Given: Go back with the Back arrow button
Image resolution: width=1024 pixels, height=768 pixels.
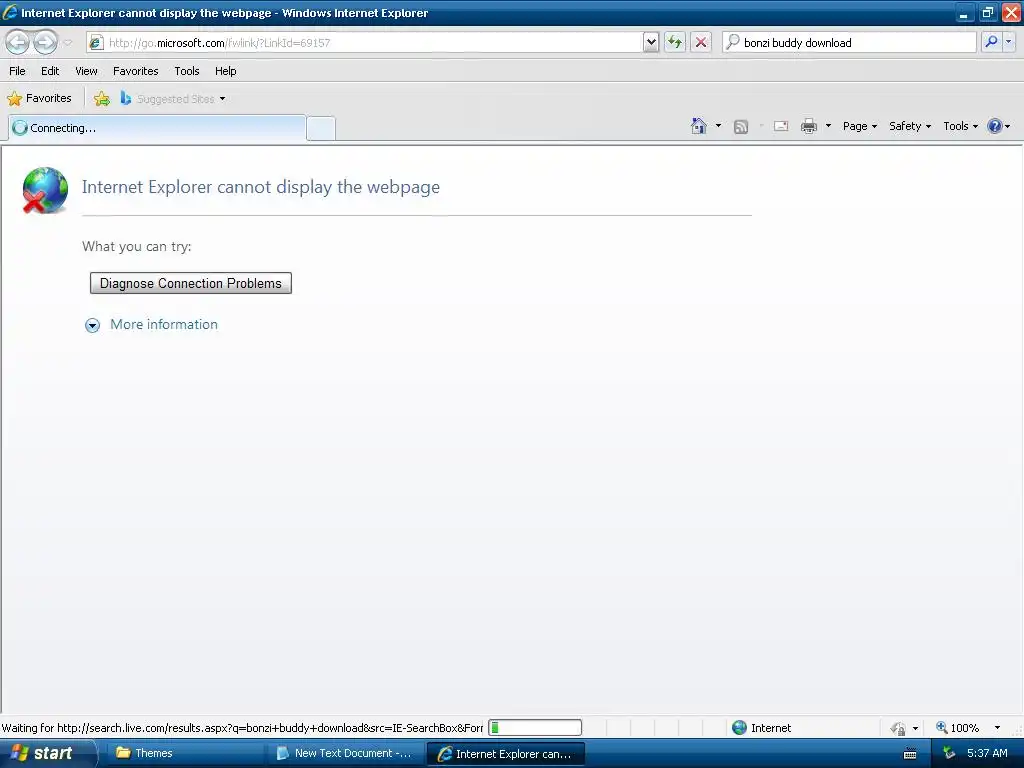Looking at the screenshot, I should coord(18,42).
